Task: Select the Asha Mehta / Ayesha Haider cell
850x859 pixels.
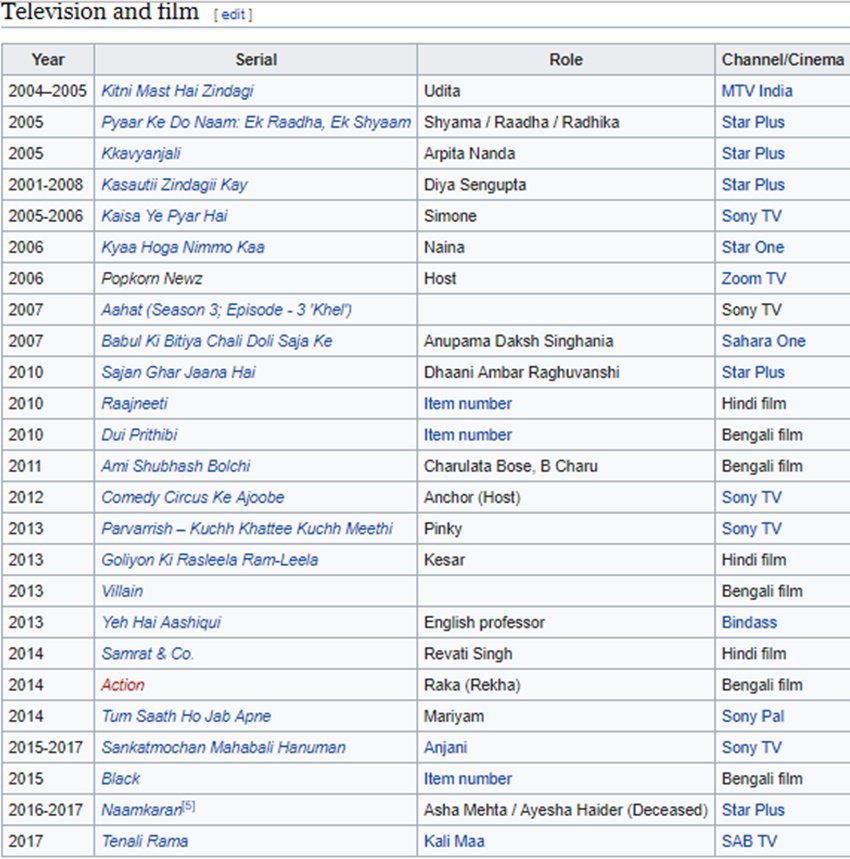Action: coord(566,810)
